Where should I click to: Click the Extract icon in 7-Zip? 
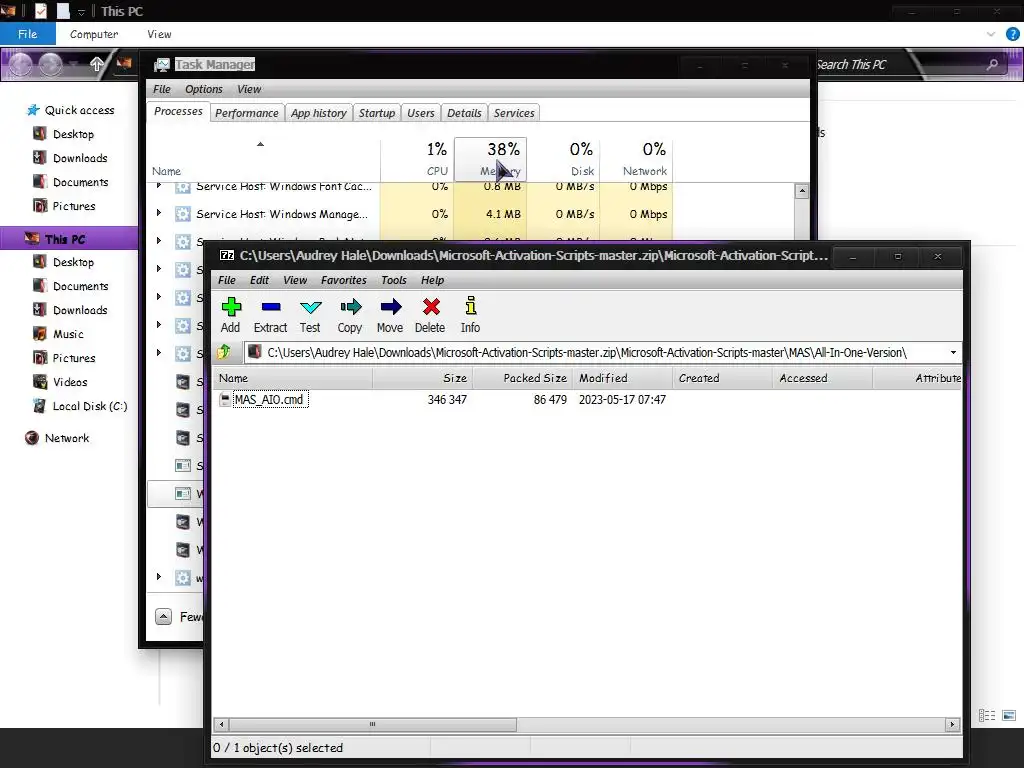pyautogui.click(x=271, y=307)
